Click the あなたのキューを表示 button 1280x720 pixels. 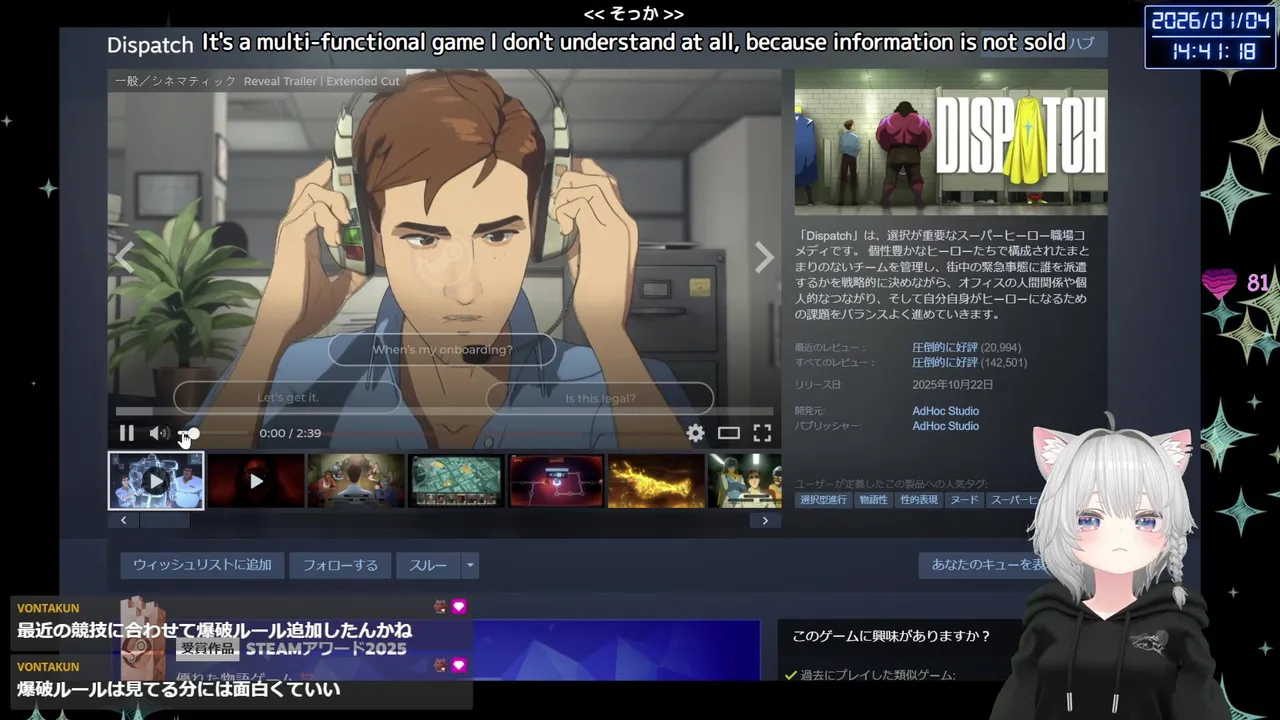tap(985, 565)
